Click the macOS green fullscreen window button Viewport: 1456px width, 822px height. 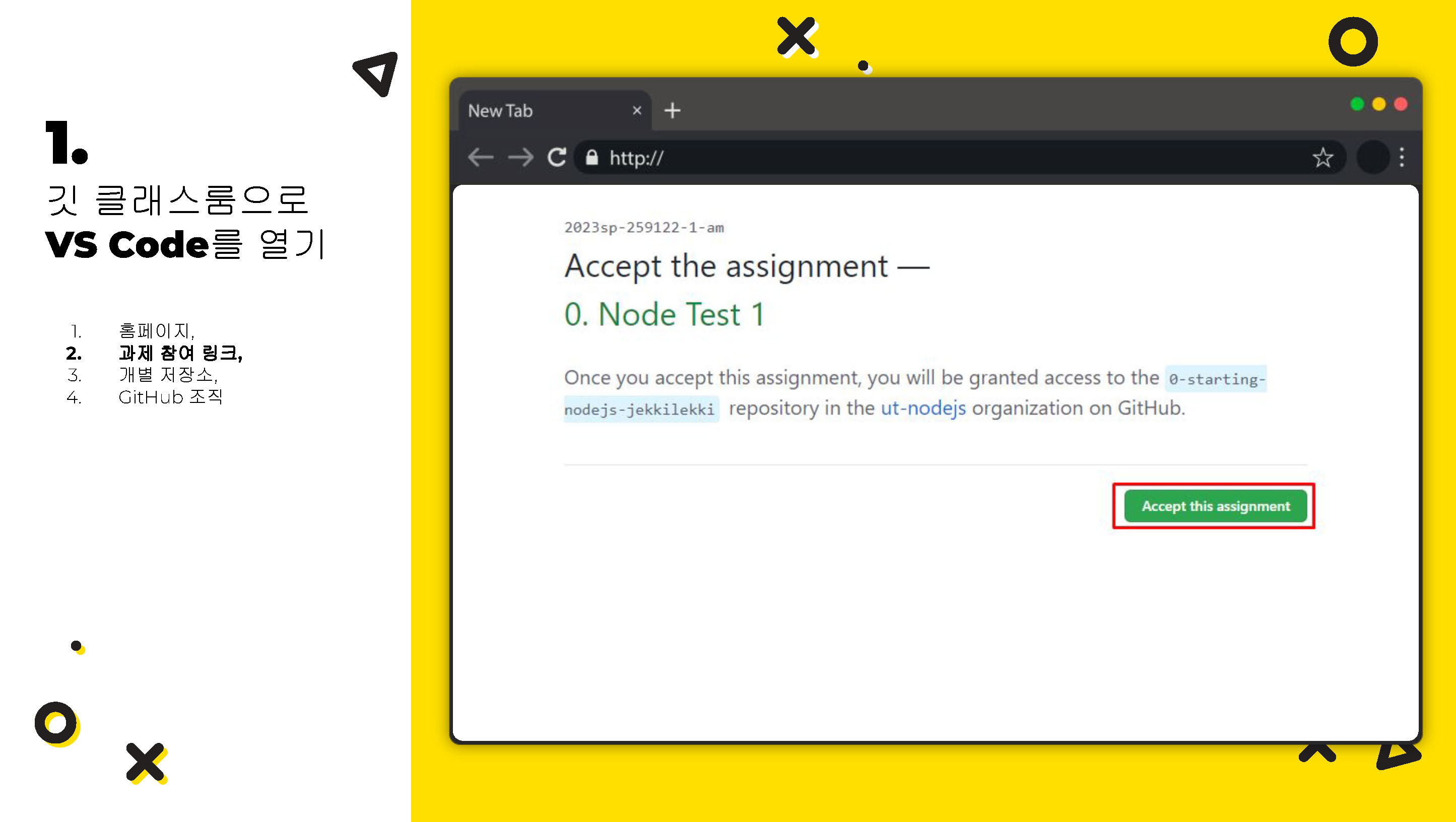1356,103
